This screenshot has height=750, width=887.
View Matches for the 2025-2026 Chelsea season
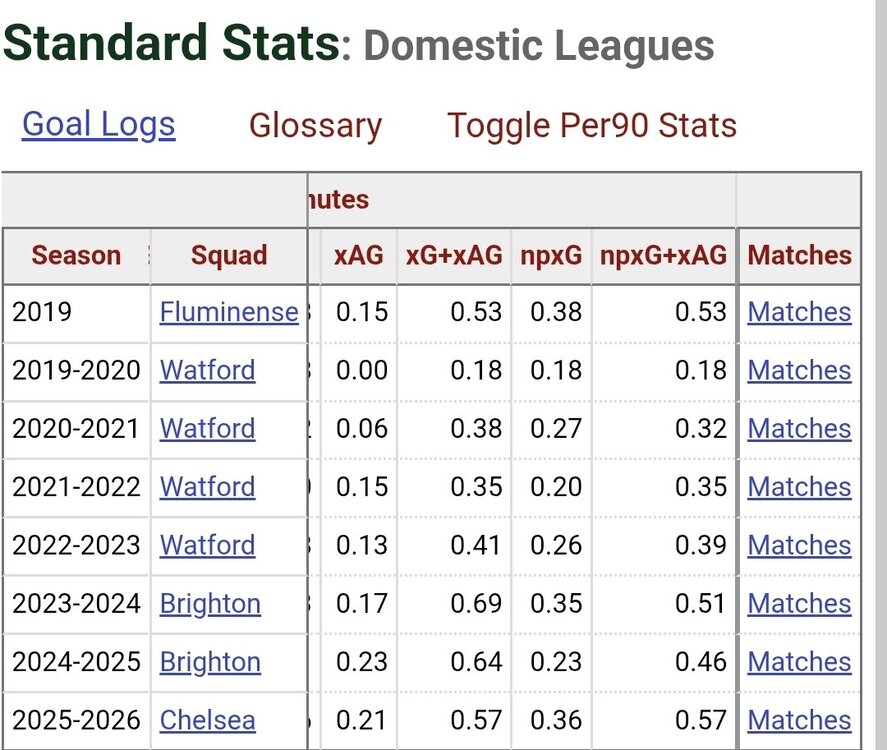(799, 721)
